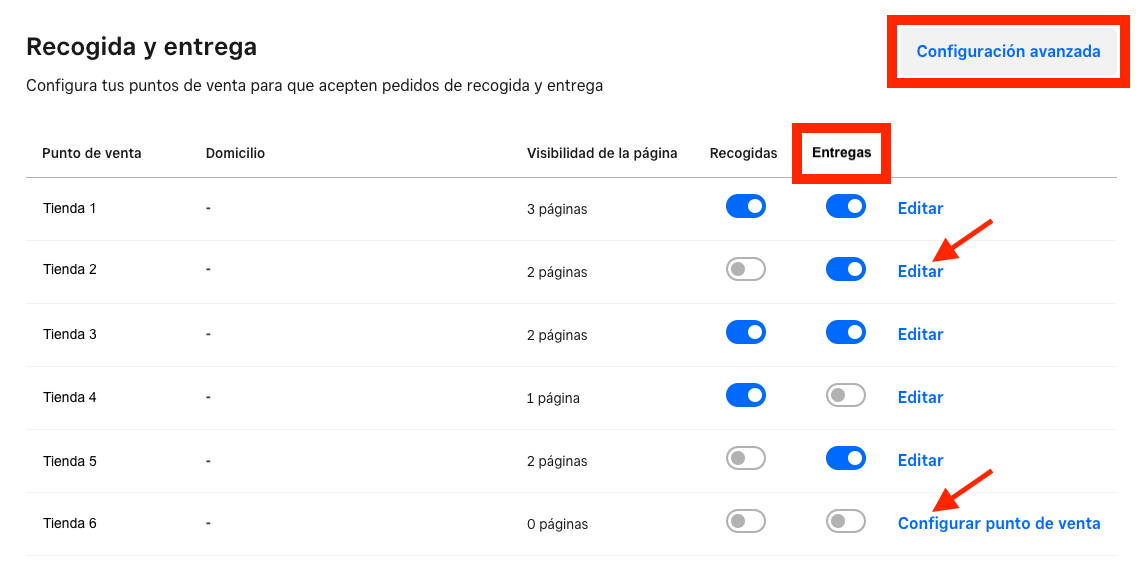Viewport: 1147px width, 582px height.
Task: Disable Recogidas toggle for Tienda 4
Action: pos(745,396)
